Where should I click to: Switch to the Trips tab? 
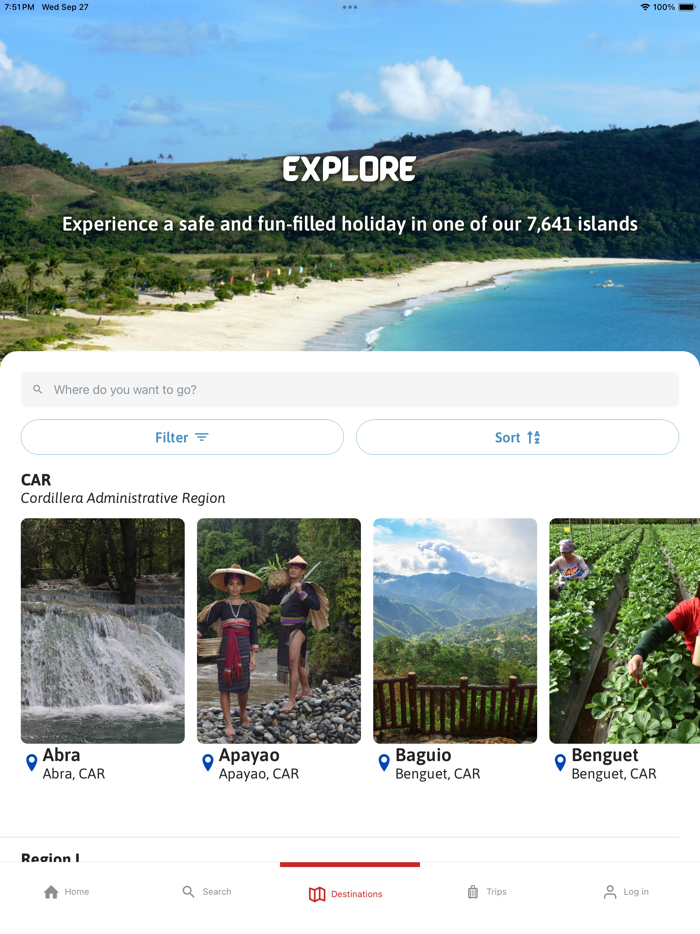(x=487, y=891)
